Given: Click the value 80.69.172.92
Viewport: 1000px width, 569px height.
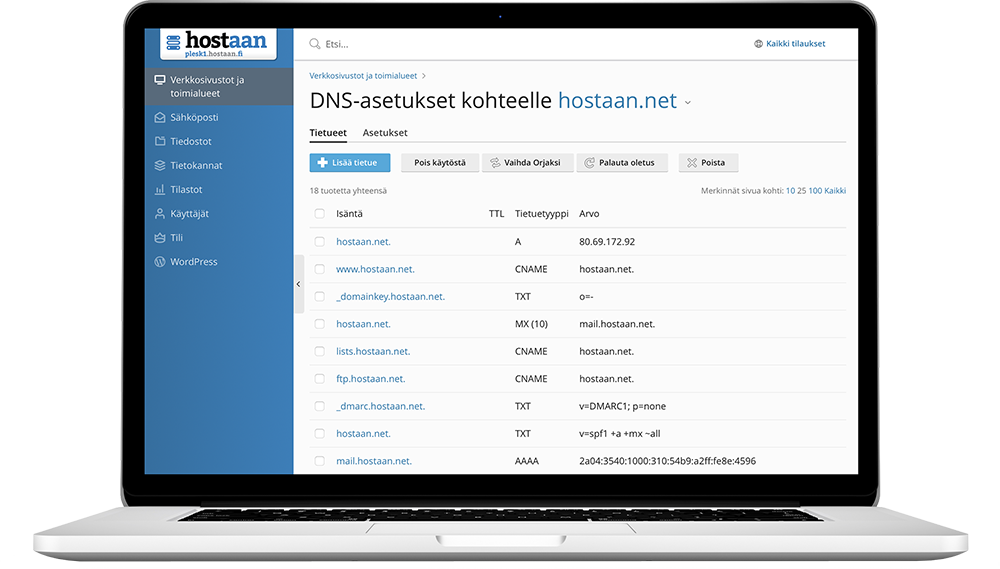Looking at the screenshot, I should pos(607,242).
